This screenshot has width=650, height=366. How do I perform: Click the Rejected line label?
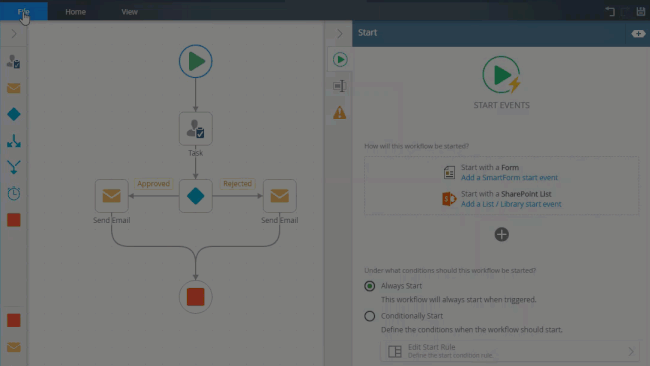(238, 184)
